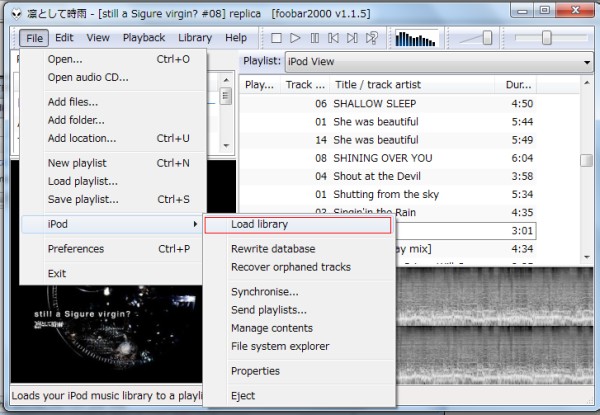
Task: Click the seek bar slider
Action: tap(547, 38)
